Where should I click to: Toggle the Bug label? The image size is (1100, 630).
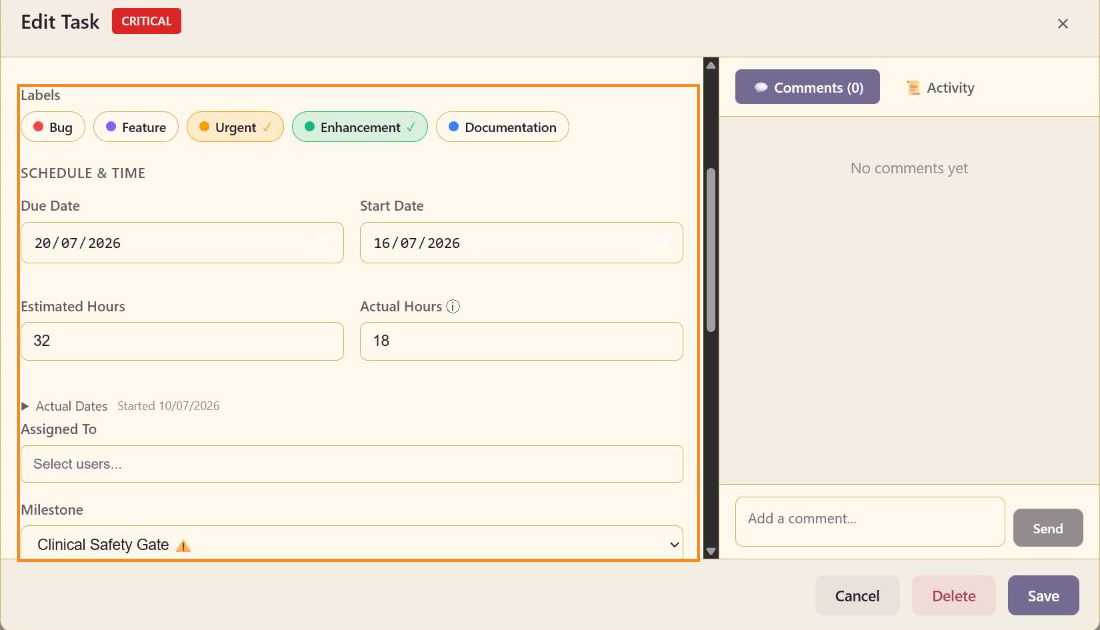point(53,127)
